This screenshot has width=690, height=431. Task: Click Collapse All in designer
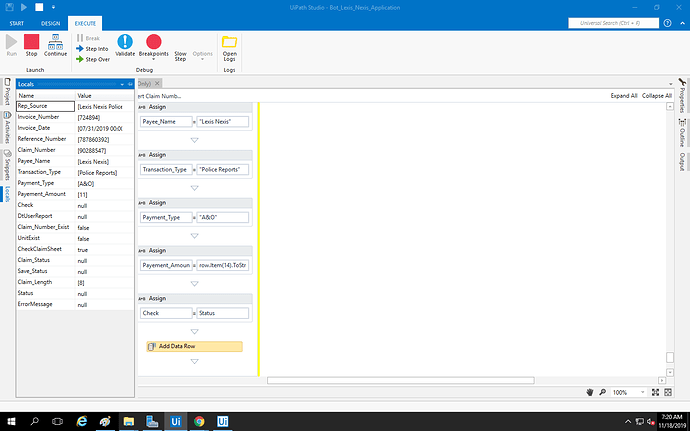(657, 96)
